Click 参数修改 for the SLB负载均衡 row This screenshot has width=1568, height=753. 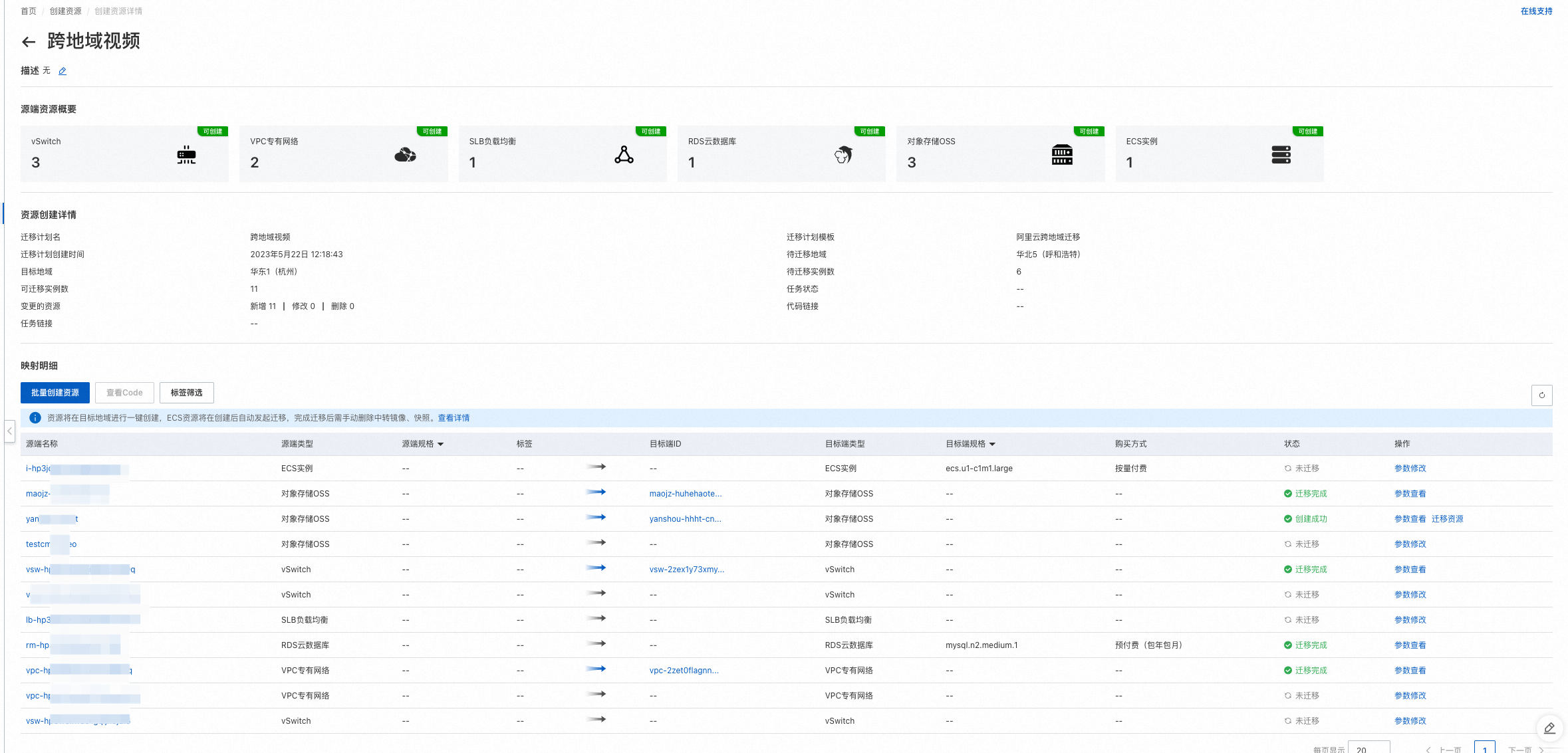(1410, 620)
